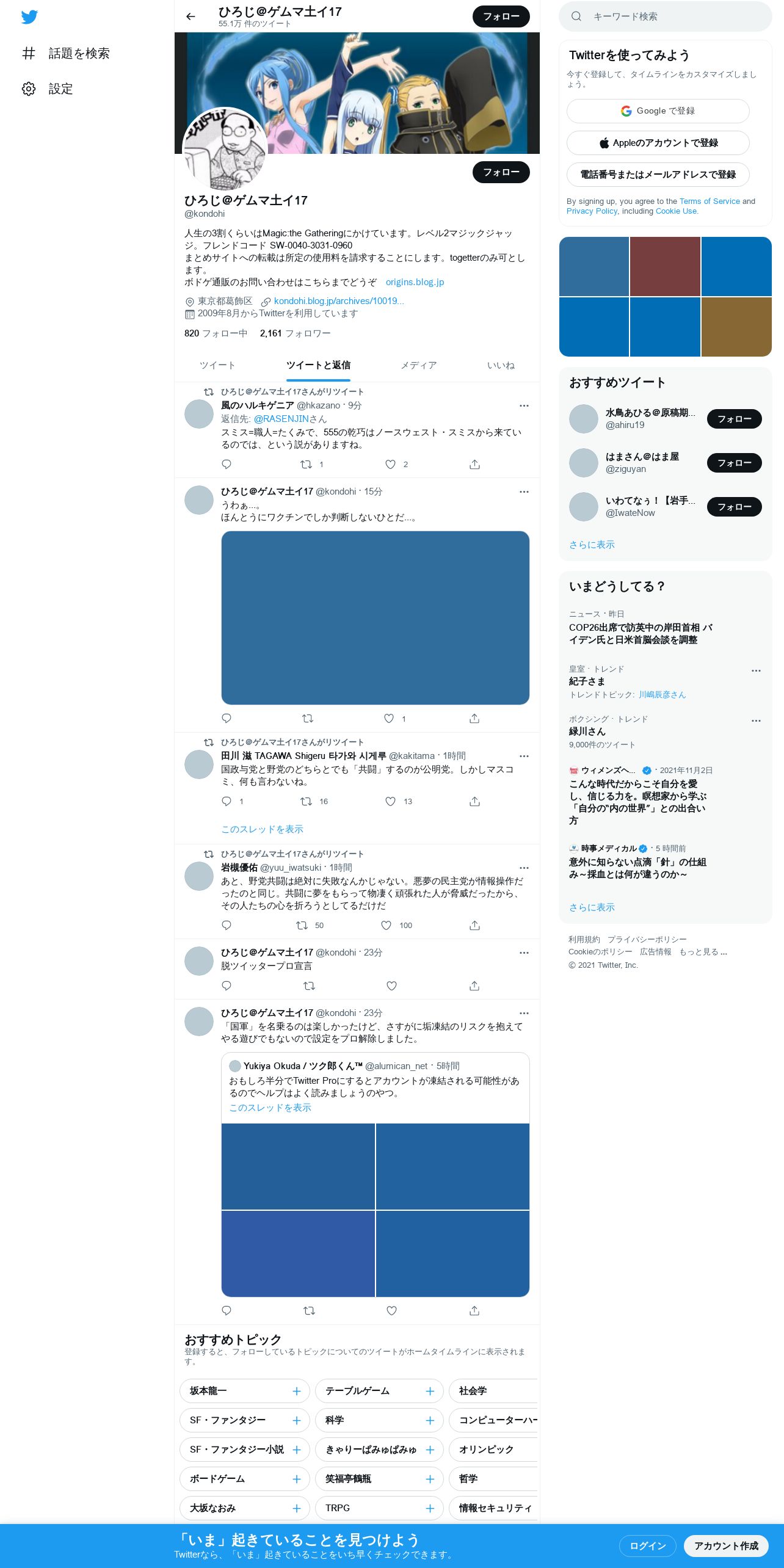Open the 設定 gear icon
Screen dimensions: 784x1568
click(29, 89)
